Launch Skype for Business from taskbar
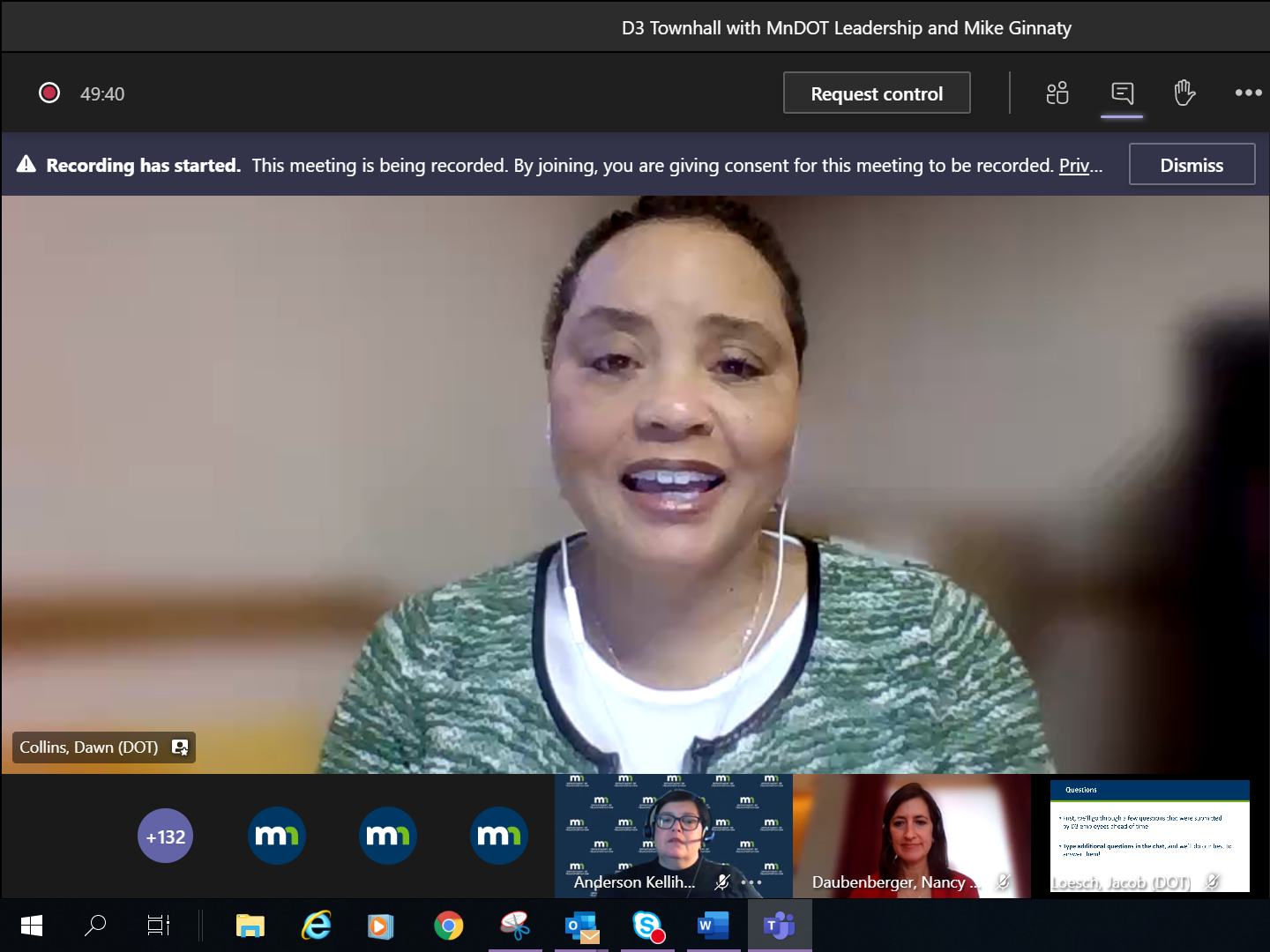 click(x=647, y=926)
